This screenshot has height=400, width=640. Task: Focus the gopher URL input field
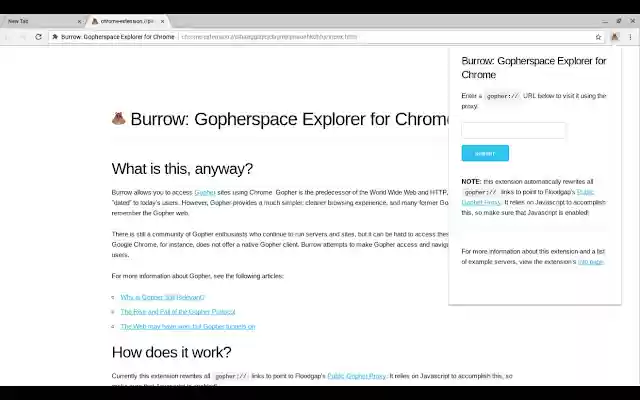[513, 130]
